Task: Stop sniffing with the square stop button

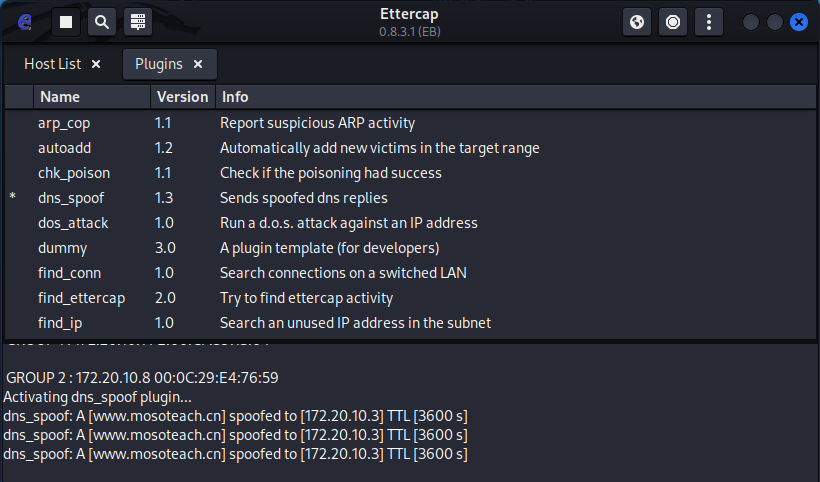Action: [x=65, y=21]
